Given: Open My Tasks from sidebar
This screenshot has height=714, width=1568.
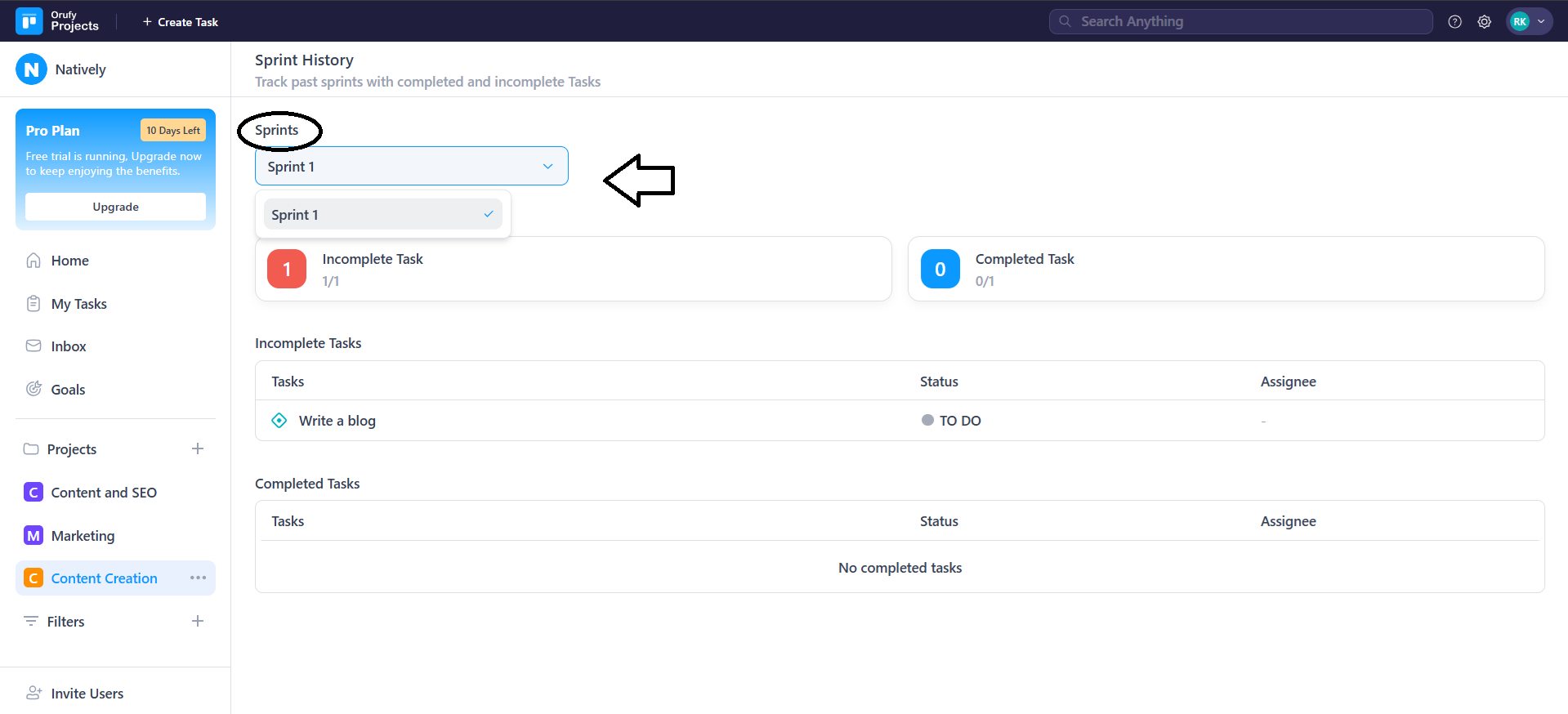Looking at the screenshot, I should coord(78,304).
